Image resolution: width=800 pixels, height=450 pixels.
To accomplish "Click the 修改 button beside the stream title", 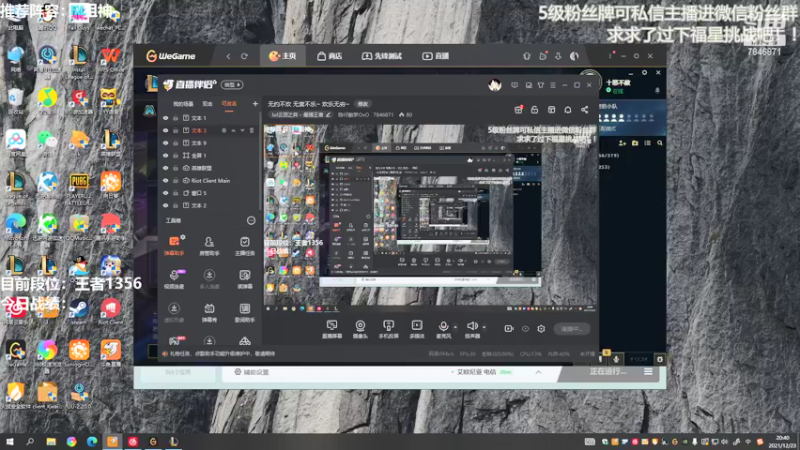I will [363, 104].
